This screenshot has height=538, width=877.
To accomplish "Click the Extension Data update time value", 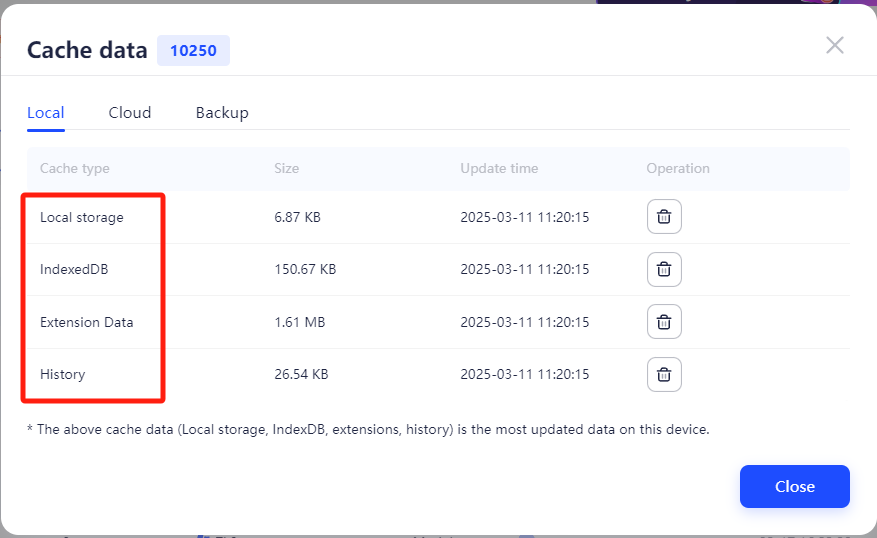I will tap(525, 322).
